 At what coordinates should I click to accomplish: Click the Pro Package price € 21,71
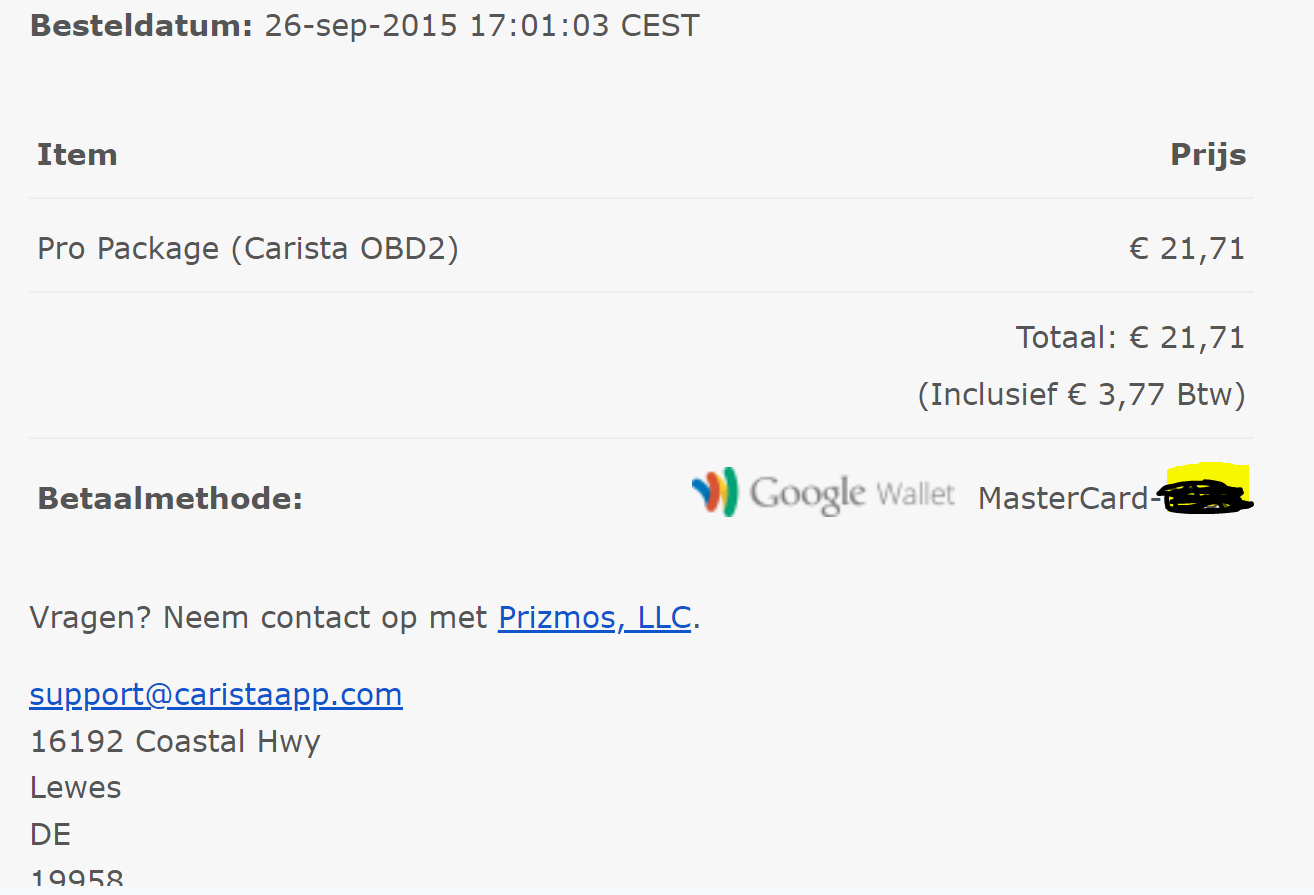click(1187, 248)
